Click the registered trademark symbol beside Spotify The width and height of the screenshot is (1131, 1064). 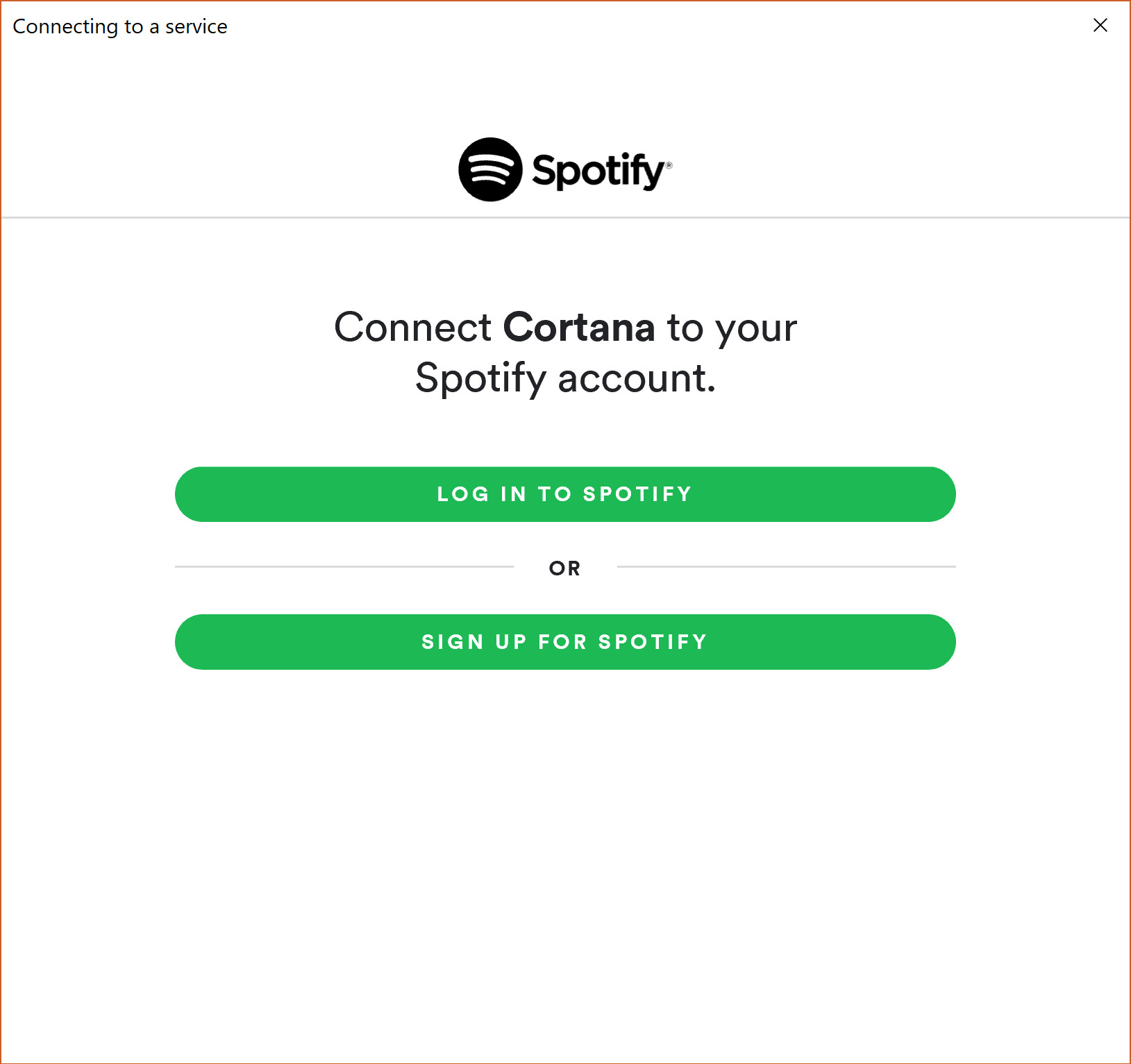pyautogui.click(x=669, y=165)
